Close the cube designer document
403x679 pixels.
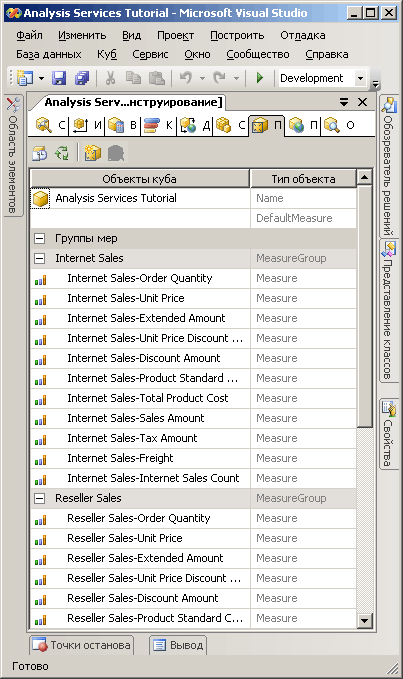(363, 102)
